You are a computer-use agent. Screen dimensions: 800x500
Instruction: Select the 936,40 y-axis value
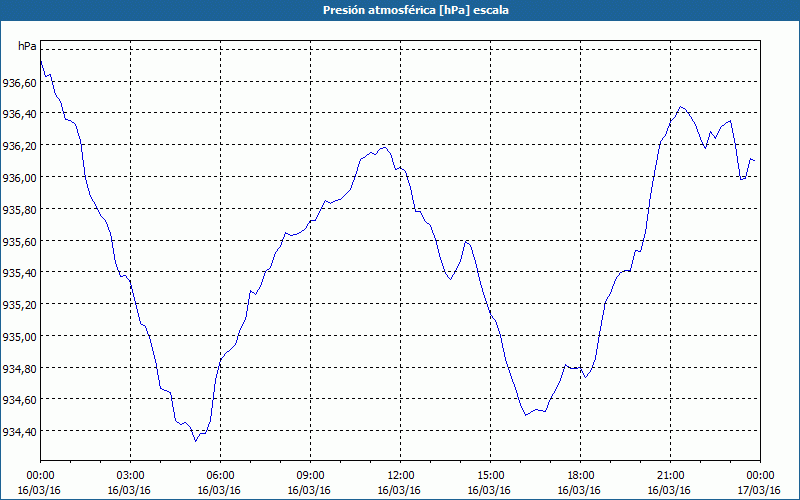click(19, 114)
